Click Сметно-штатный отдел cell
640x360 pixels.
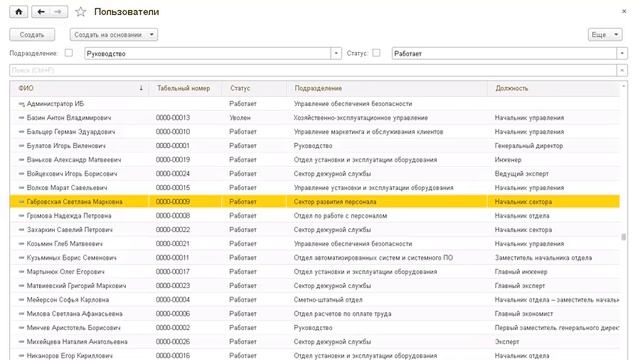click(x=328, y=300)
